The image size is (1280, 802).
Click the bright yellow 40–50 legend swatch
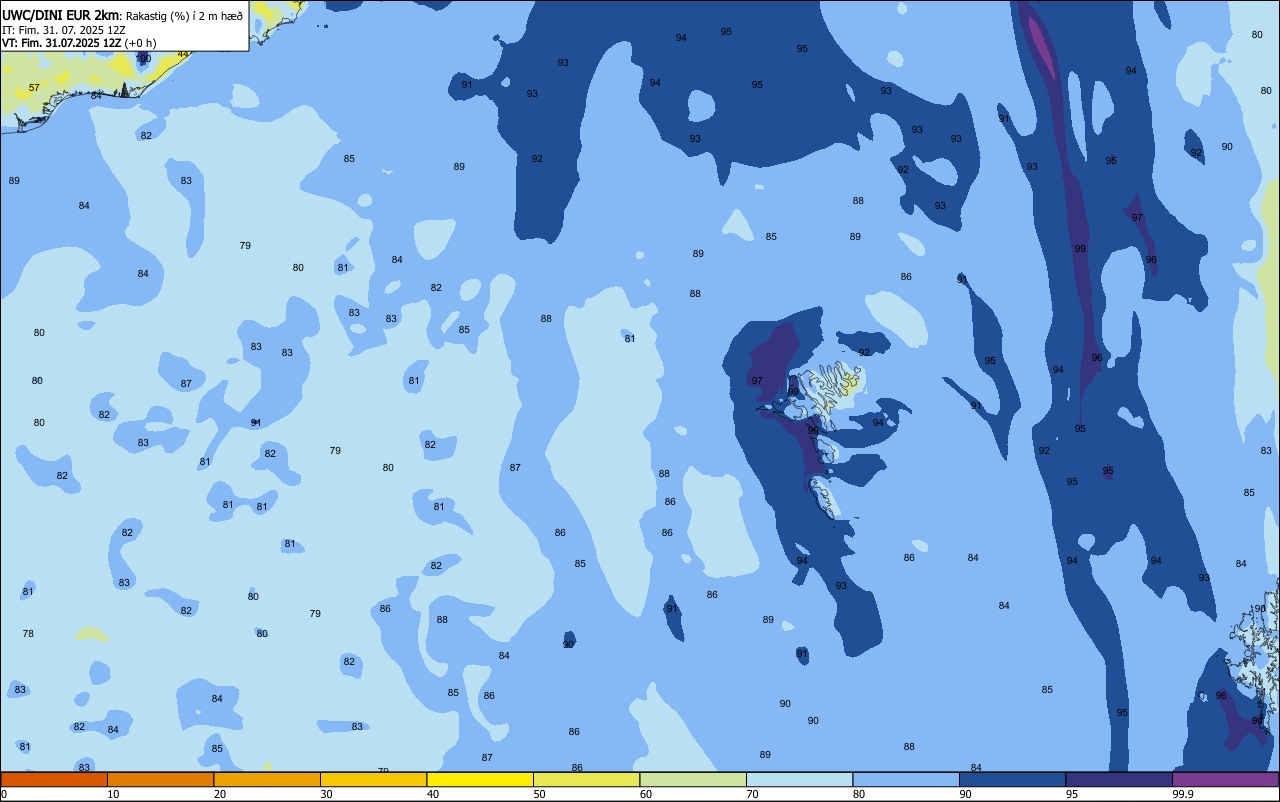pyautogui.click(x=480, y=779)
